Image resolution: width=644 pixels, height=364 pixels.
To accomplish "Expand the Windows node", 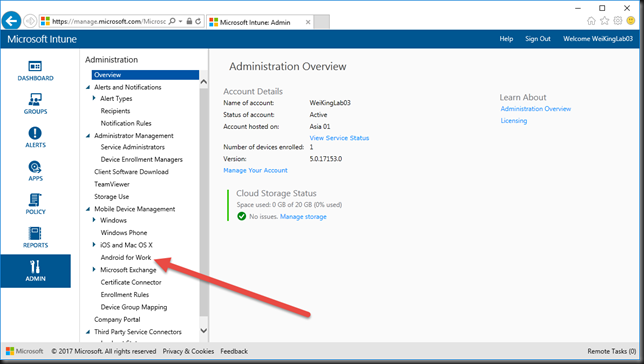I will pos(94,220).
